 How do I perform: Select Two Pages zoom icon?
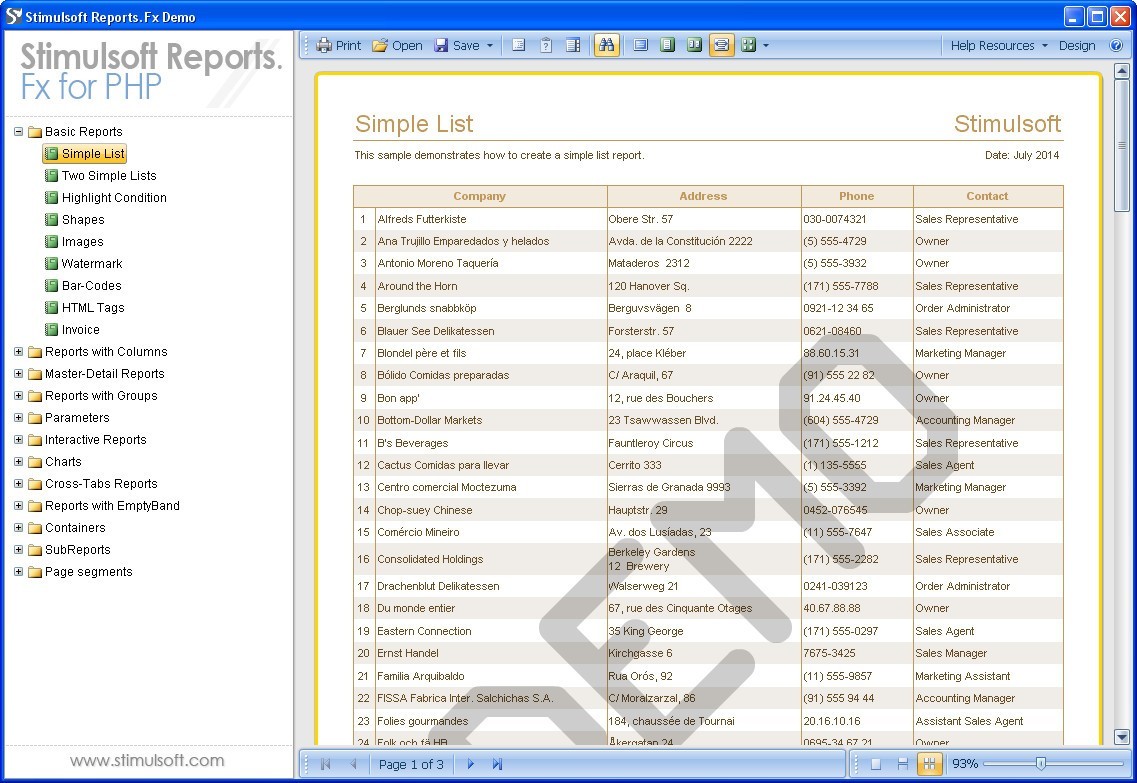pos(694,45)
